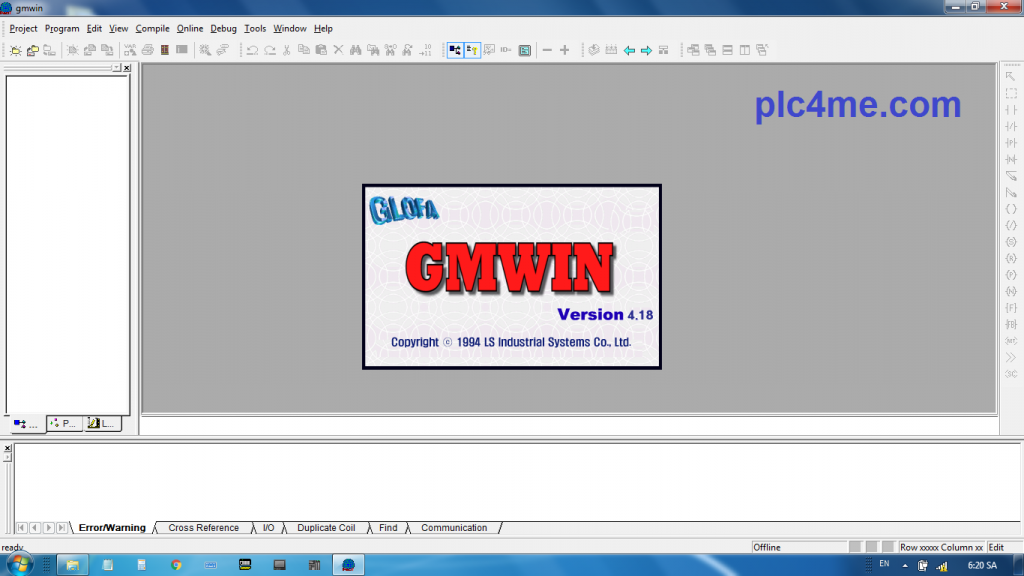Screen dimensions: 1024x576
Task: Open the Compile menu
Action: tap(152, 29)
